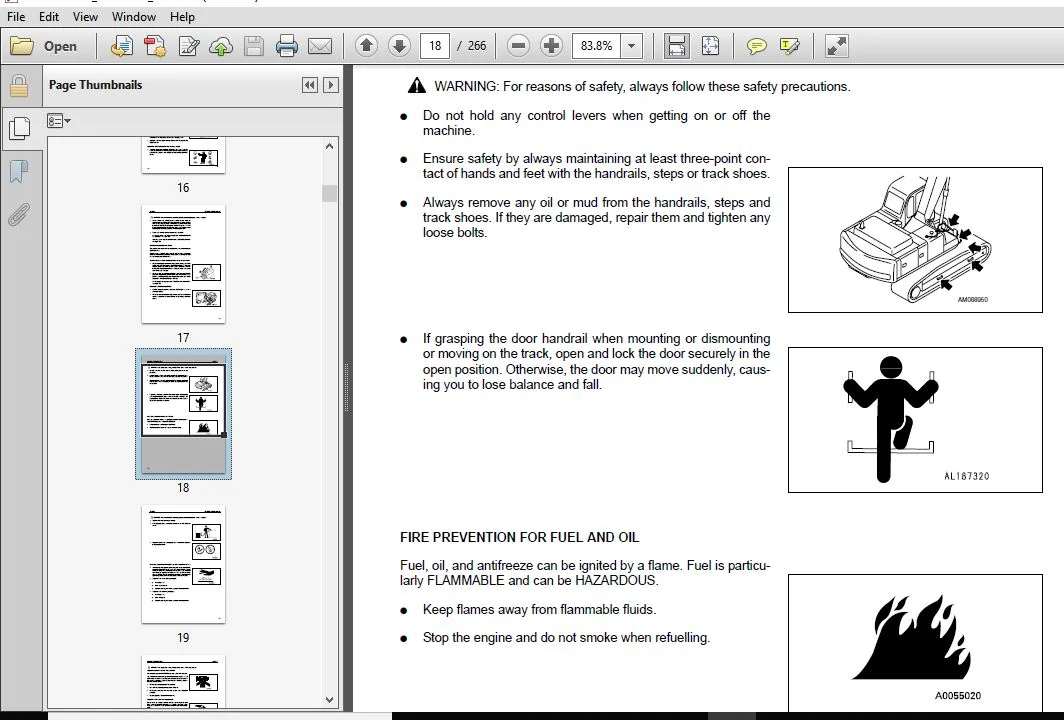Click the zoom percentage field 83.8%
The height and width of the screenshot is (720, 1064).
click(596, 46)
